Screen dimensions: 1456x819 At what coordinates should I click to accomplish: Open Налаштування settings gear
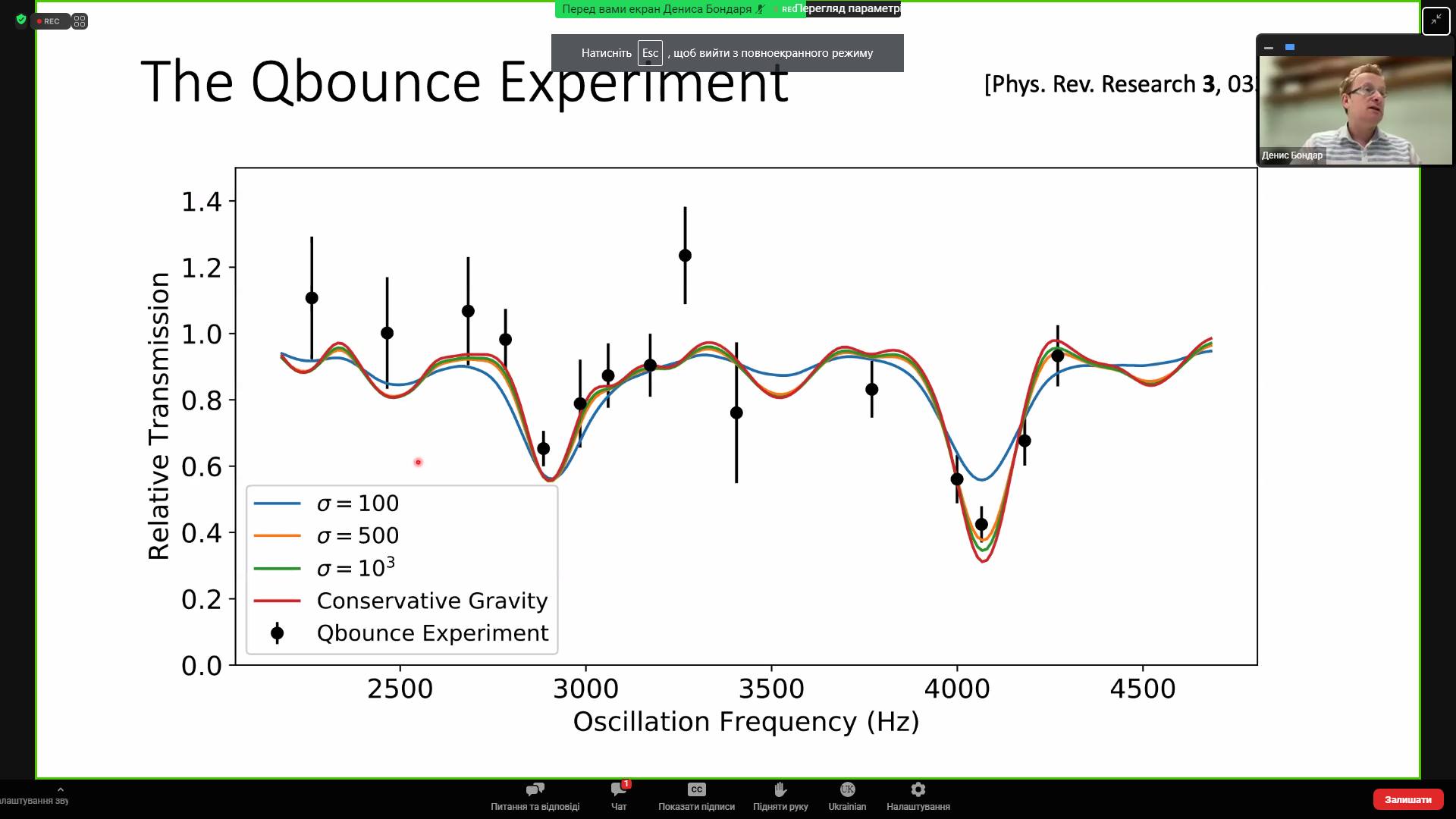(x=918, y=796)
